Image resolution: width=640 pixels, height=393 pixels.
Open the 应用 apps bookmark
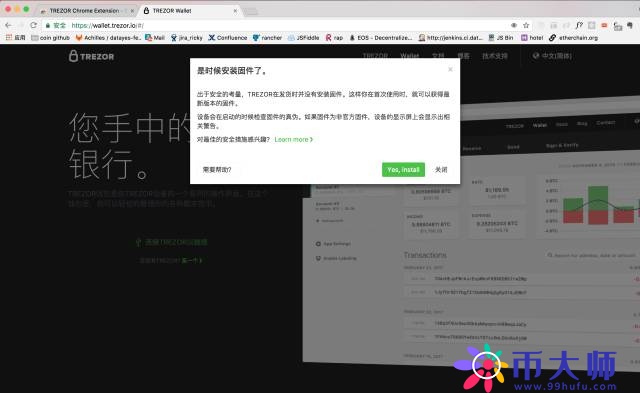[16, 38]
